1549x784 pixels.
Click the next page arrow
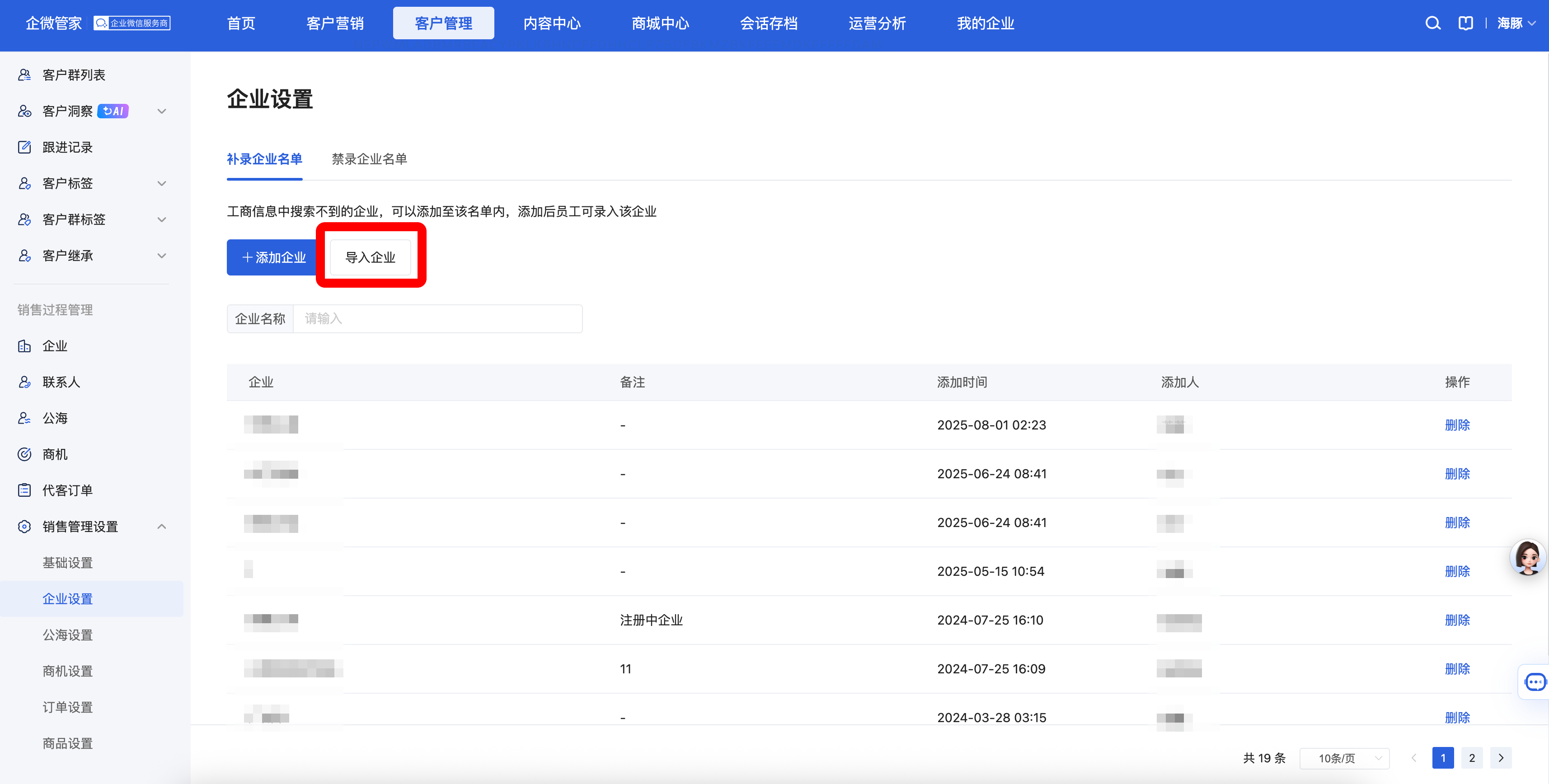coord(1501,757)
